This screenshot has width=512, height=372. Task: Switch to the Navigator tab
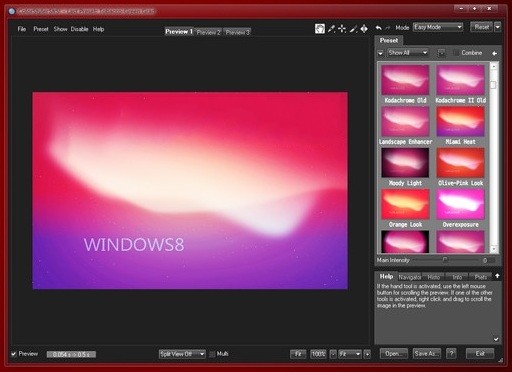[x=410, y=277]
